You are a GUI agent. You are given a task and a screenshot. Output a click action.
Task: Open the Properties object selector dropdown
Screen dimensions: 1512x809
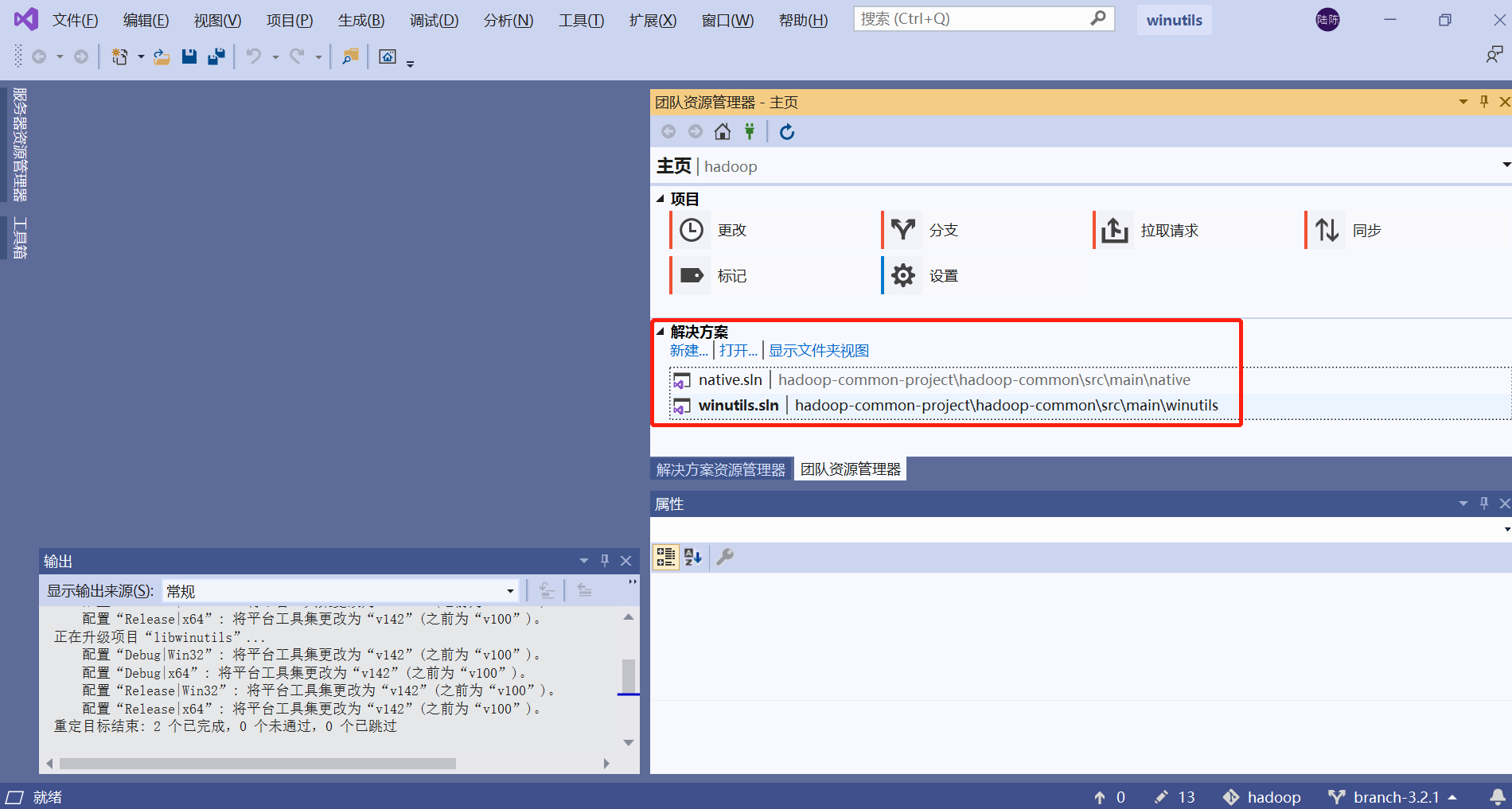(x=1506, y=530)
